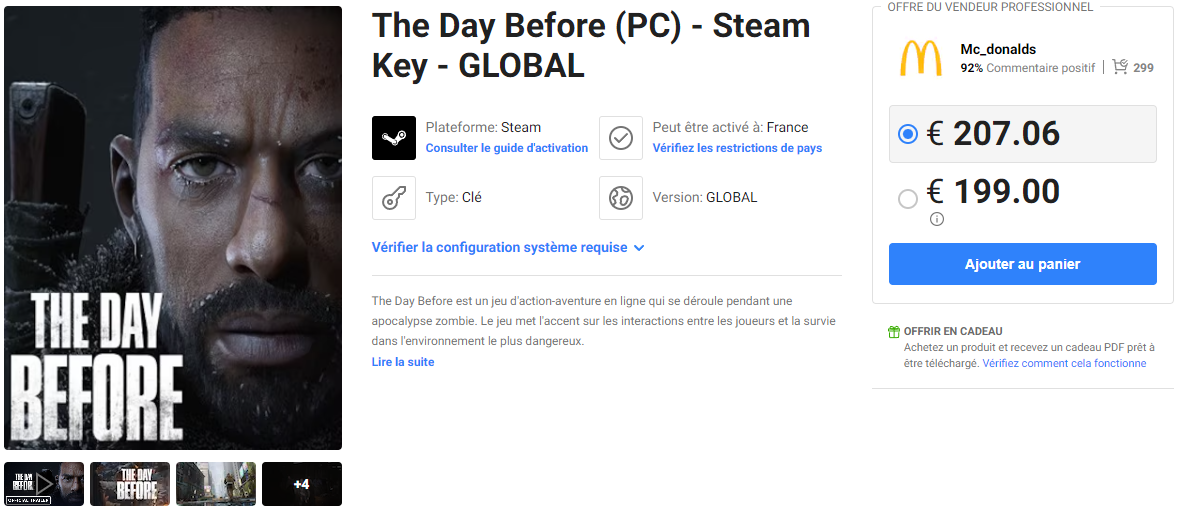Image resolution: width=1184 pixels, height=516 pixels.
Task: Select the € 207.06 price option
Action: click(908, 134)
